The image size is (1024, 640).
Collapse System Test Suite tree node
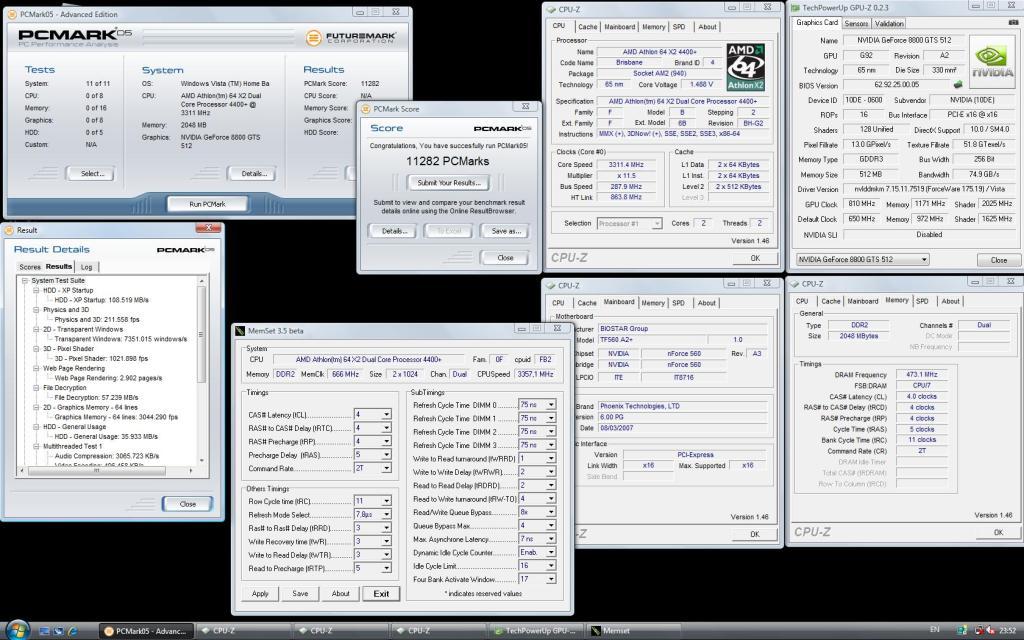click(x=25, y=280)
